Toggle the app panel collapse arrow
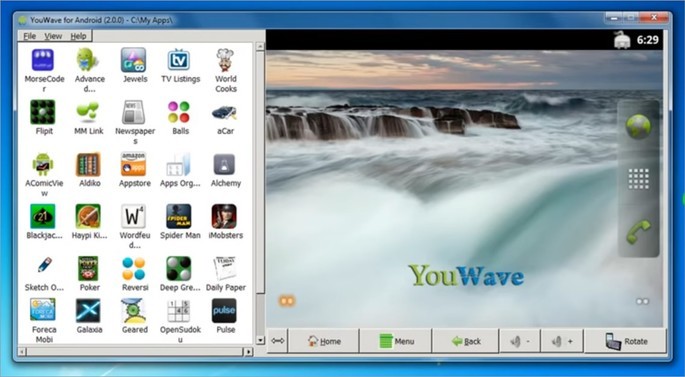685x377 pixels. click(277, 341)
